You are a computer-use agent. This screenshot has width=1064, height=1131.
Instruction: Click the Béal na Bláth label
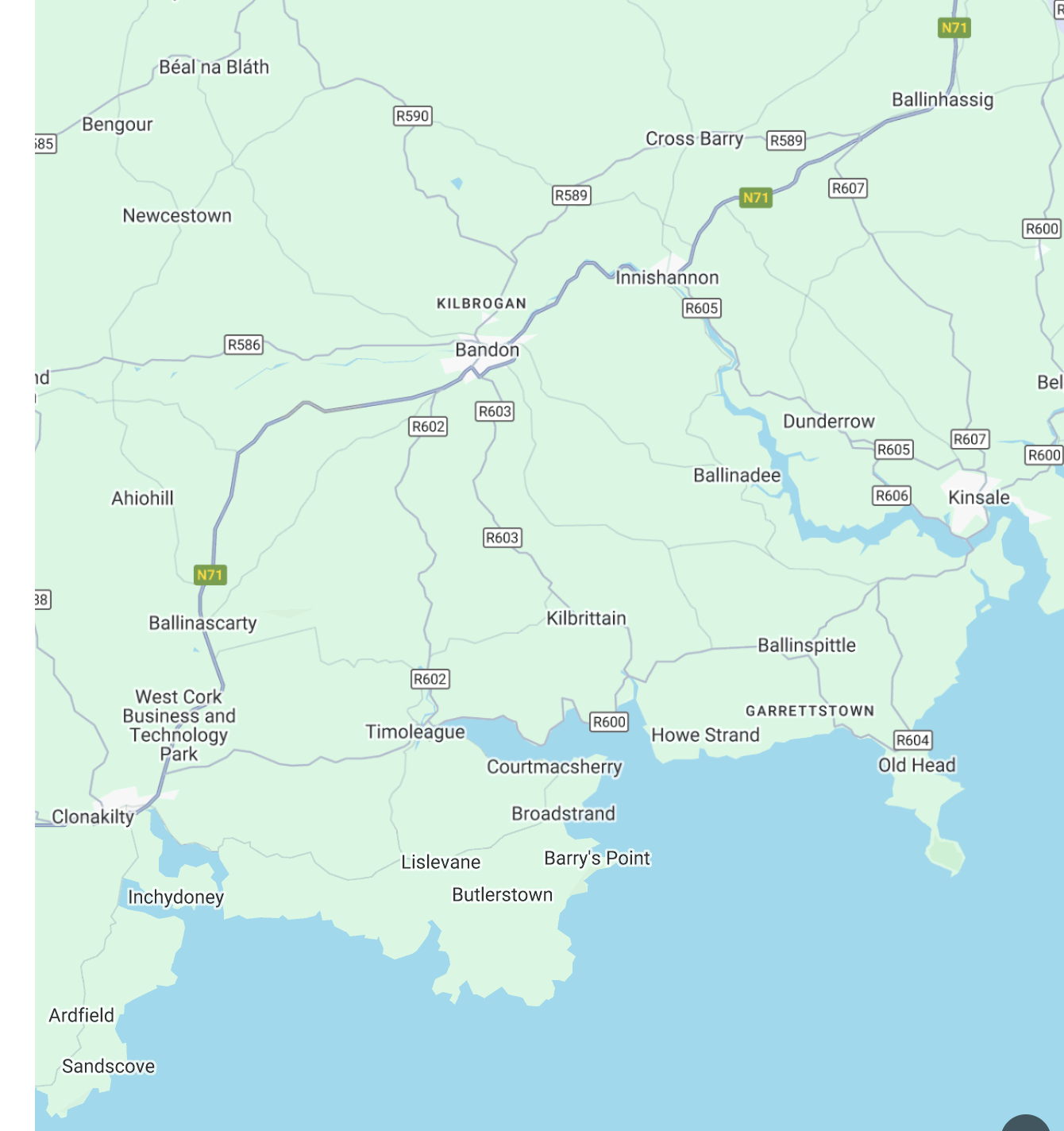(x=214, y=67)
